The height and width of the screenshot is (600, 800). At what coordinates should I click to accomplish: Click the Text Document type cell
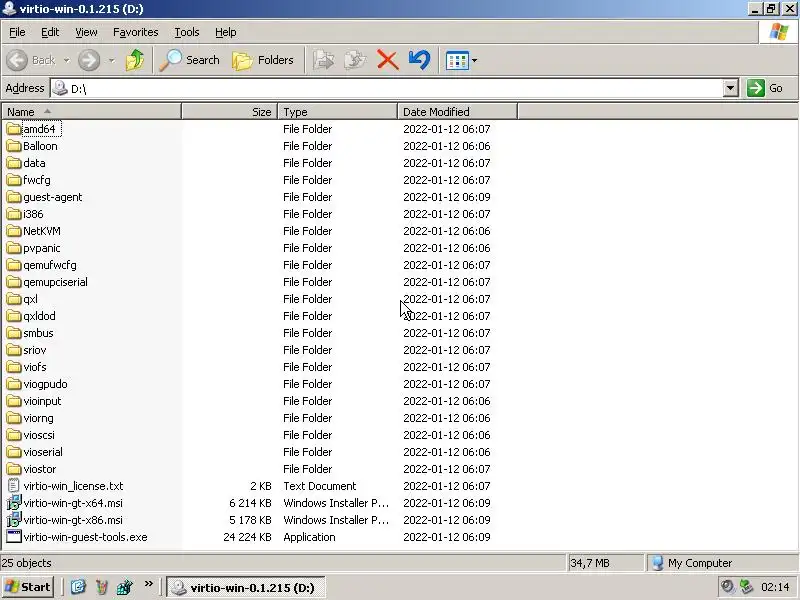(320, 486)
